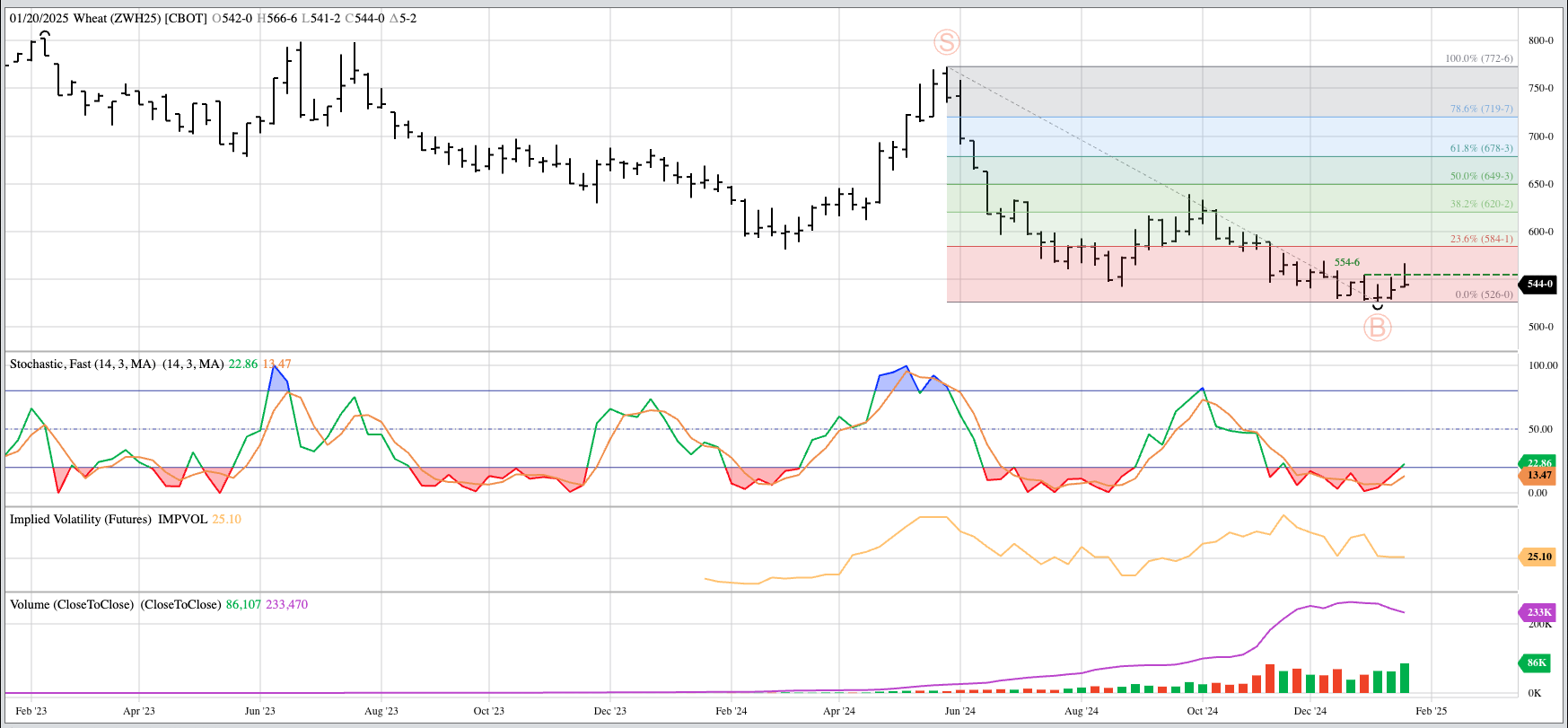Image resolution: width=1568 pixels, height=728 pixels.
Task: Select the 0.0% (526-0) Fibonacci level label
Action: pos(1484,294)
